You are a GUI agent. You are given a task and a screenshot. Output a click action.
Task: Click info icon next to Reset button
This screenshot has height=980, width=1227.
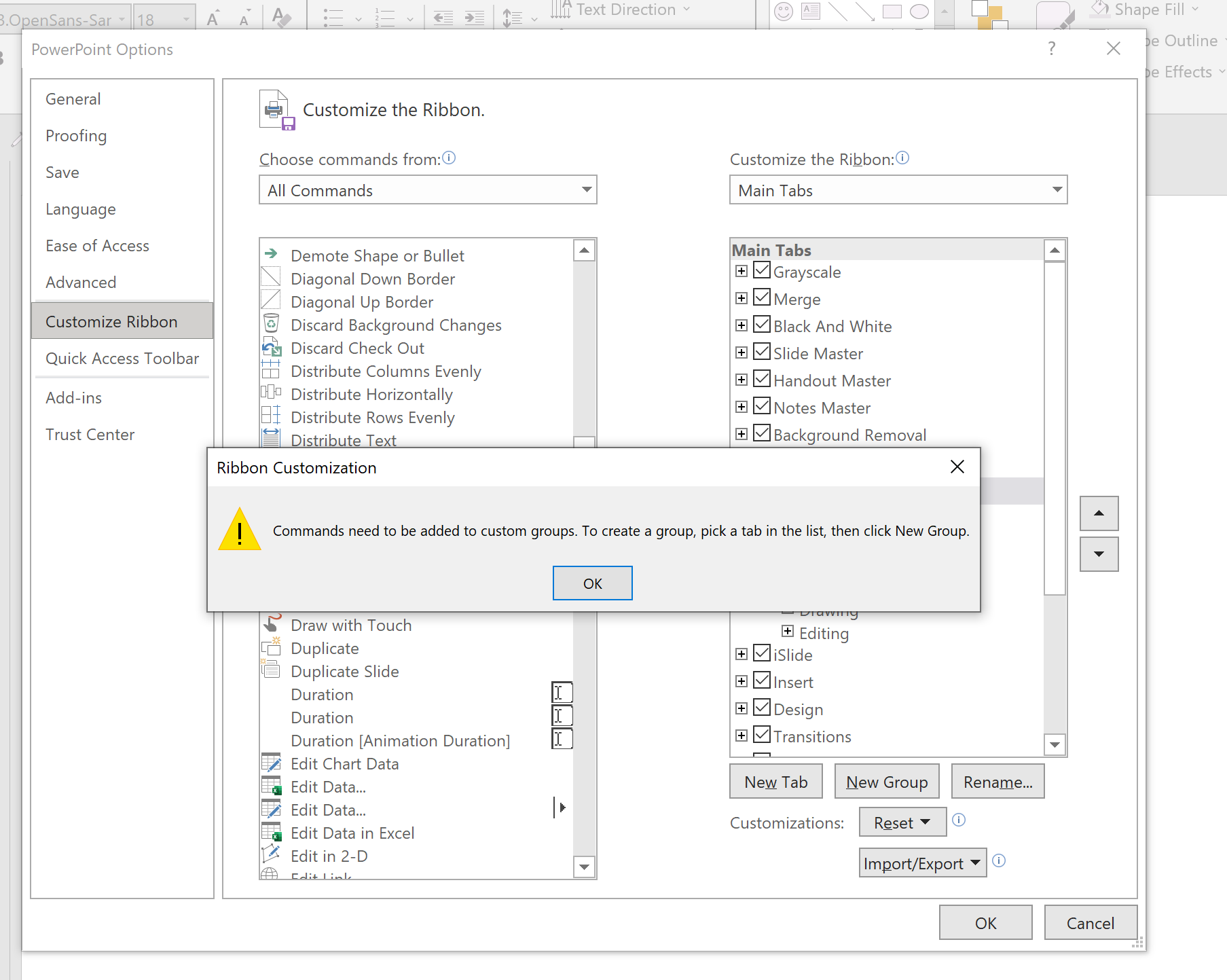point(959,820)
